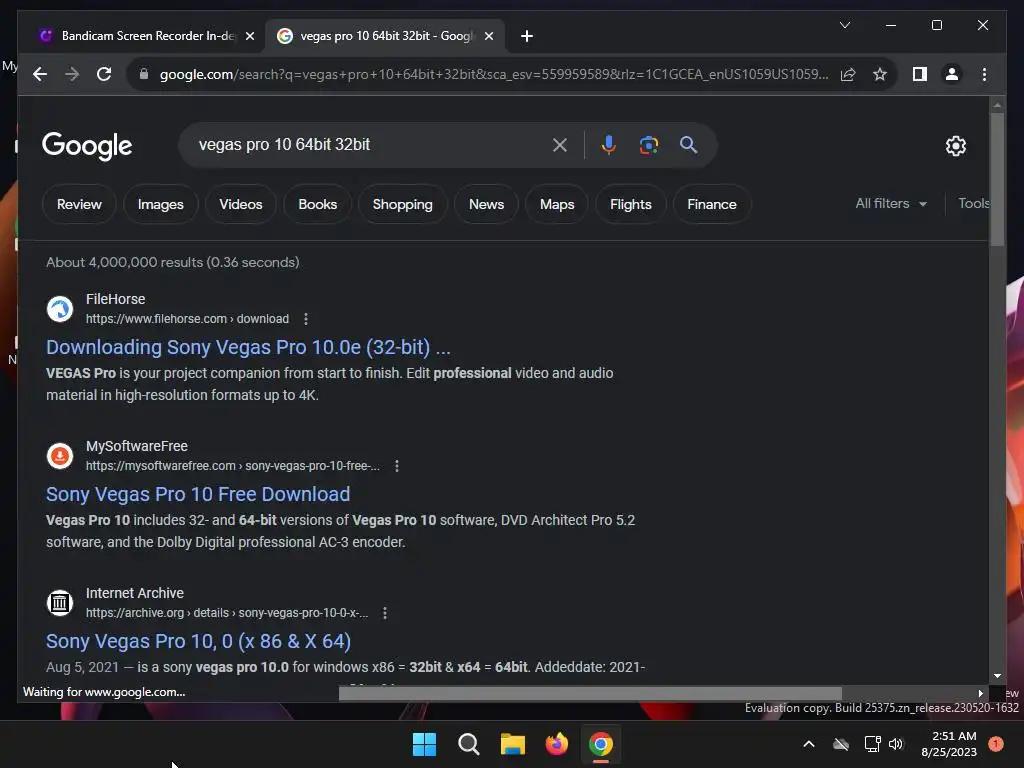
Task: Click the filehorse.com URL breadcrumb
Action: pos(187,319)
